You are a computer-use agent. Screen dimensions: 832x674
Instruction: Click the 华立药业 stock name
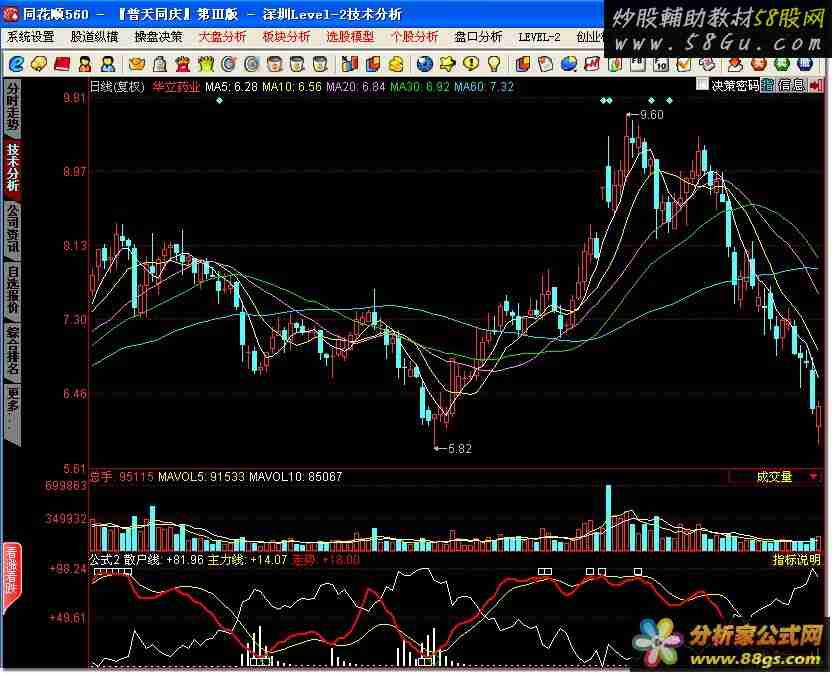(x=176, y=87)
